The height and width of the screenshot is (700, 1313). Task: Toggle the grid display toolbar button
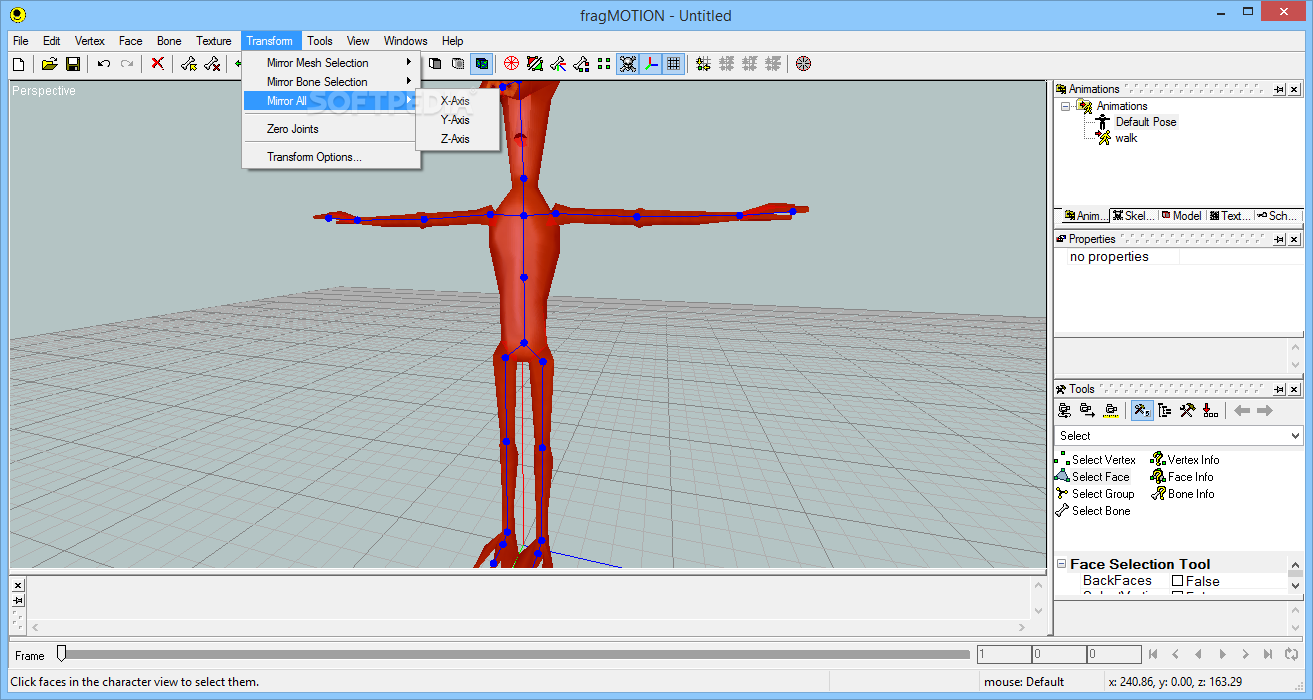tap(674, 64)
